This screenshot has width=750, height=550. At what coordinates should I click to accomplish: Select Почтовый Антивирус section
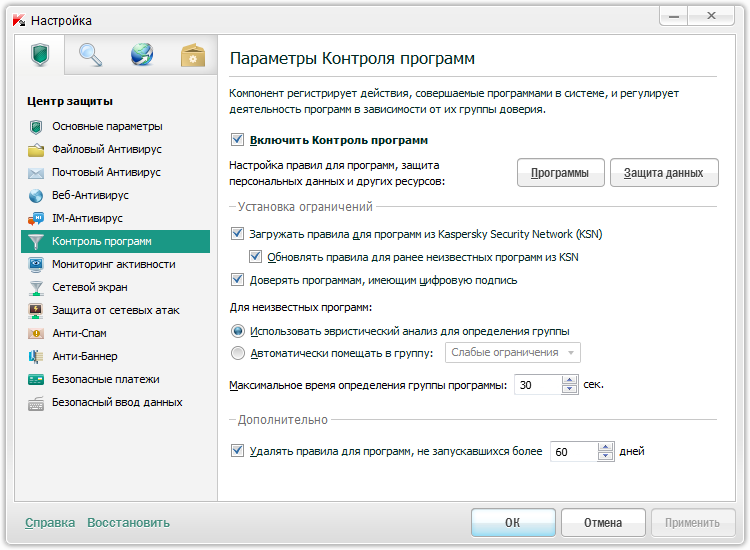point(106,173)
